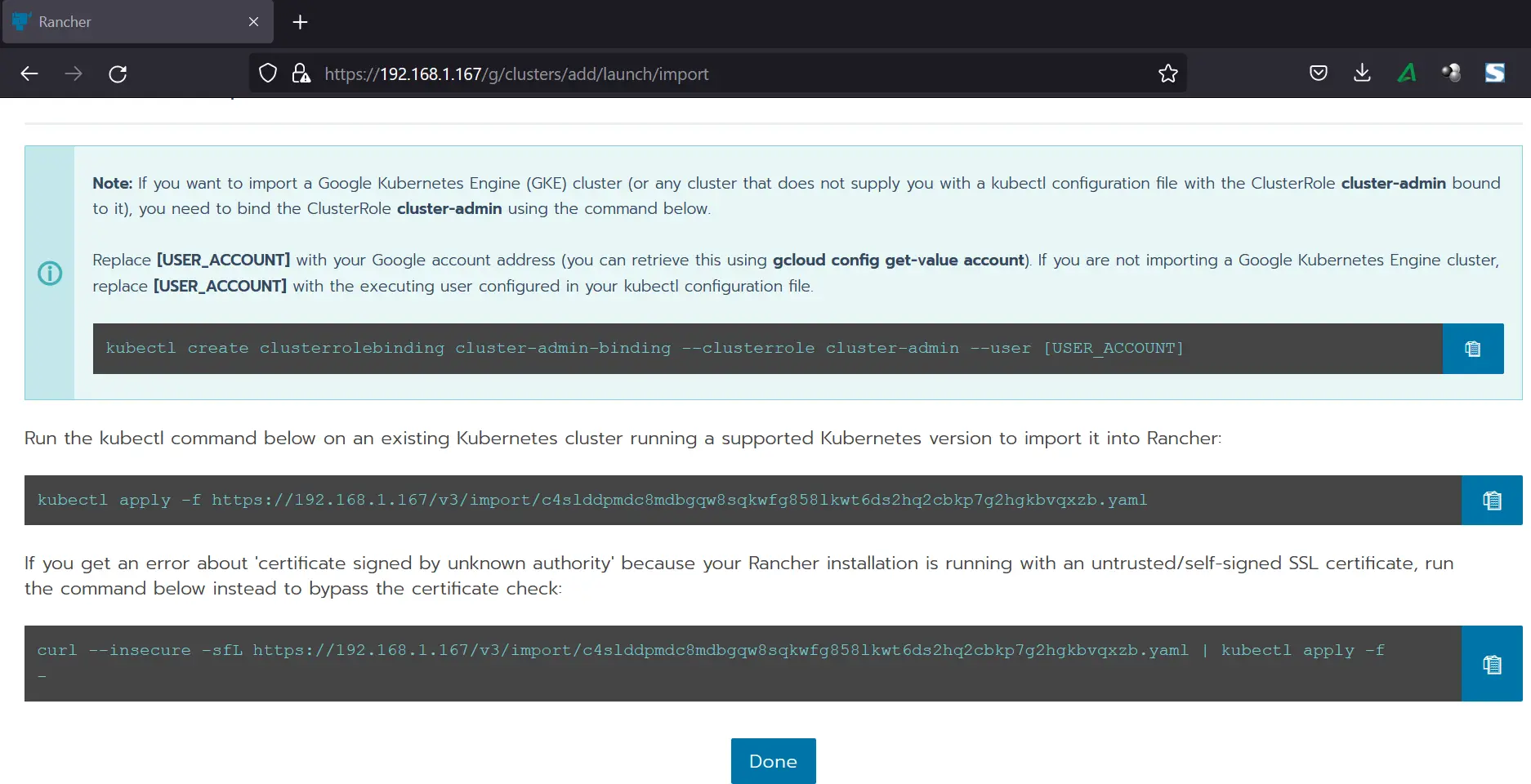Open the tracking protection shield icon
Screen dimensions: 1531x784
pyautogui.click(x=268, y=73)
